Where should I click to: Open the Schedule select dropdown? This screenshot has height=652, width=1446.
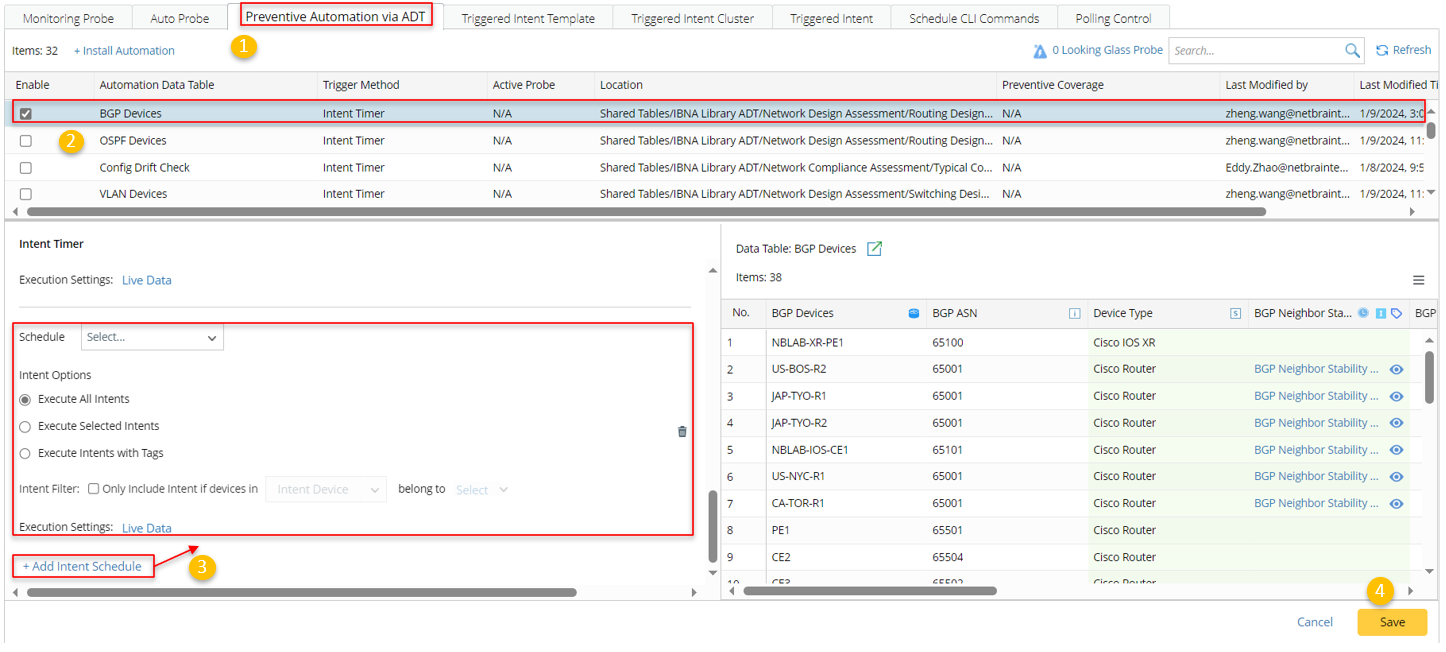[152, 338]
